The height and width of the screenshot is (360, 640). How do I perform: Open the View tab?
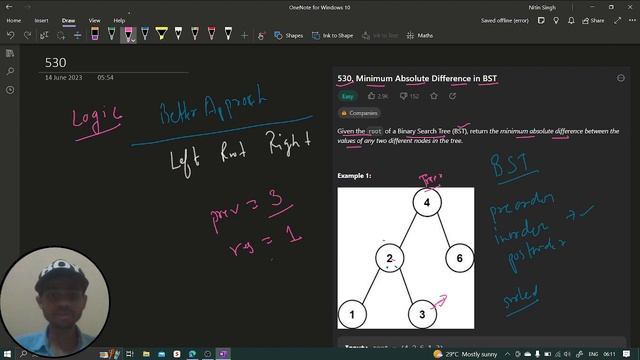point(94,20)
